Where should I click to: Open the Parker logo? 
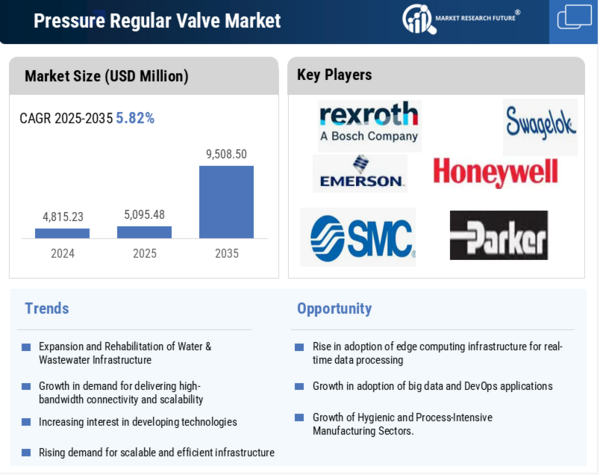pos(498,236)
